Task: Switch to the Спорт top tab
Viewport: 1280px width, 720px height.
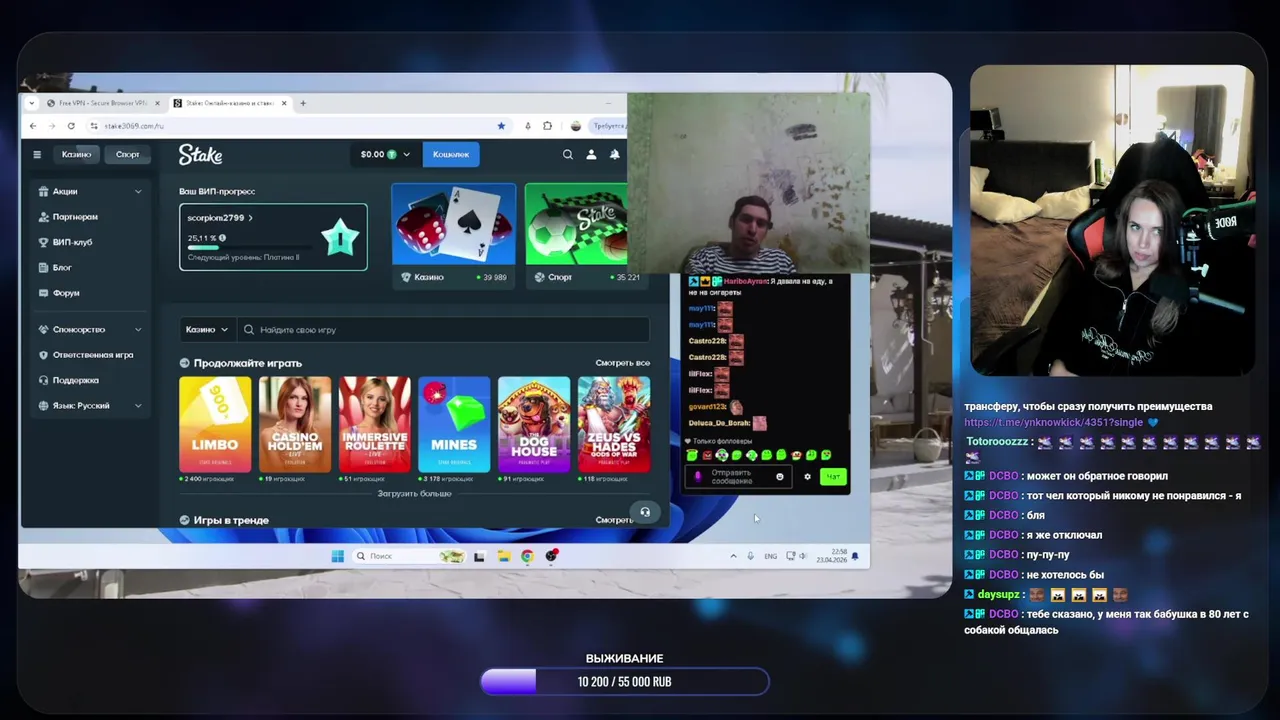Action: [x=128, y=154]
